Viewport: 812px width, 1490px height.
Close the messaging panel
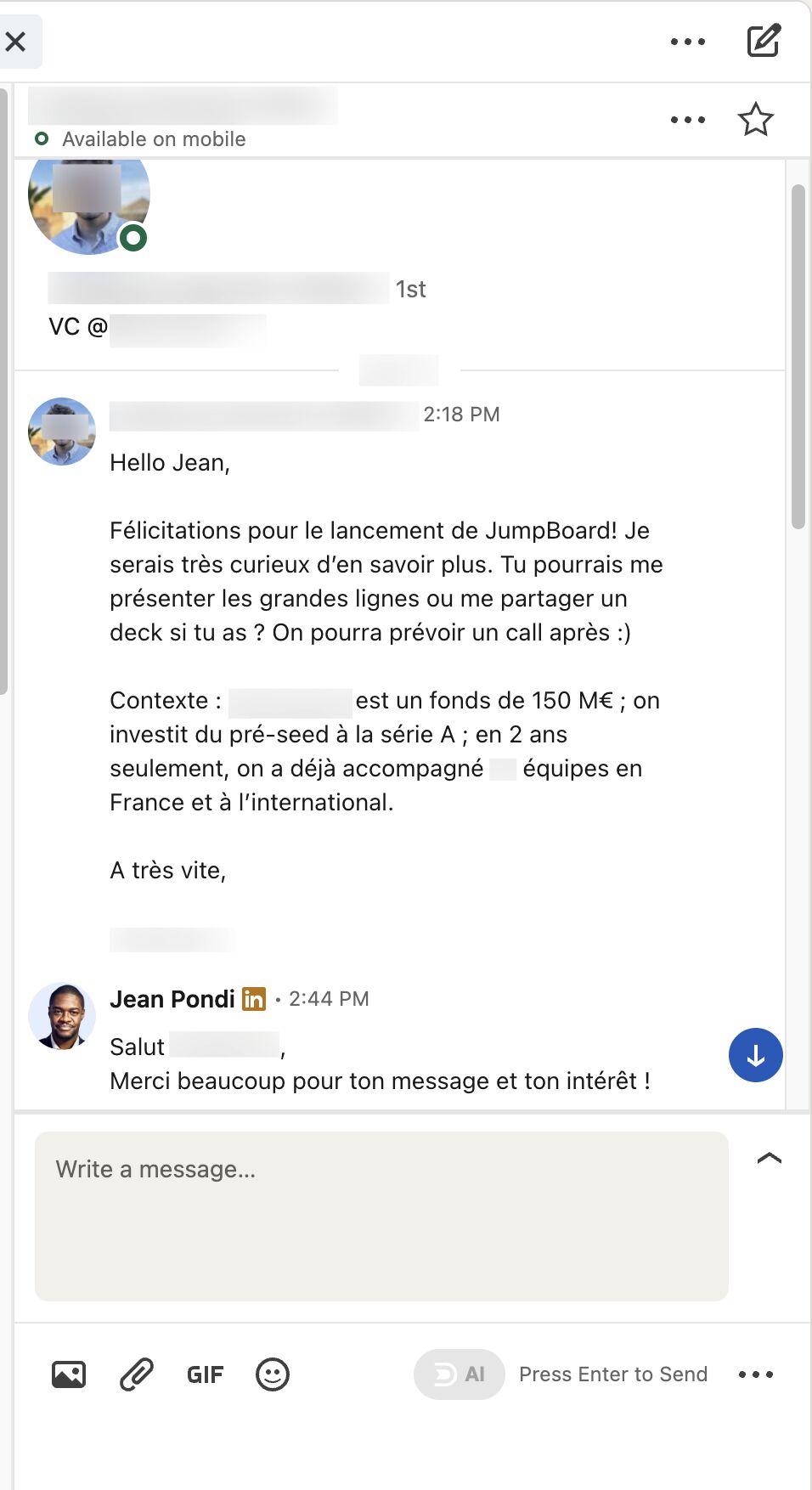(16, 42)
